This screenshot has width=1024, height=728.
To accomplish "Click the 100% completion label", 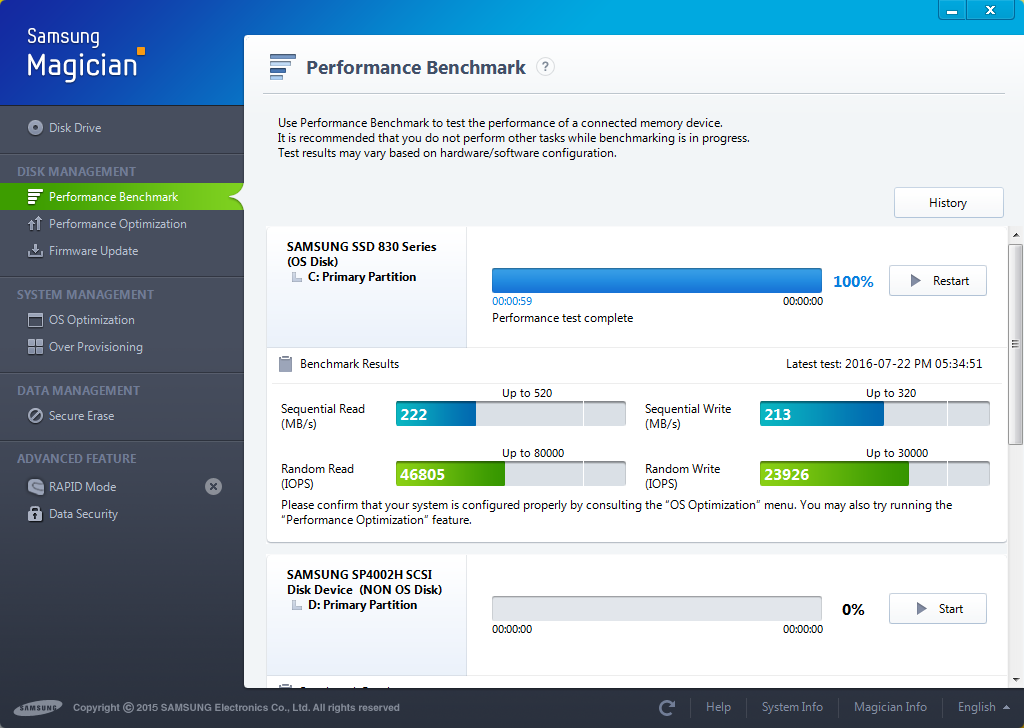I will pos(853,281).
